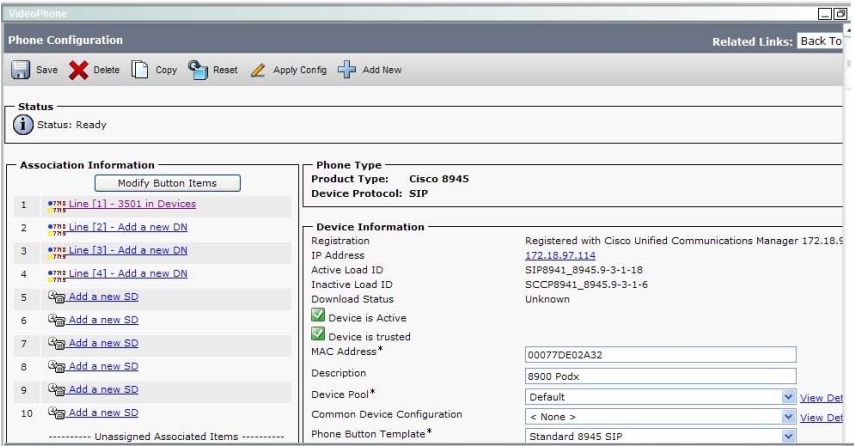Click the Reset toolbar label
This screenshot has width=854, height=446.
pos(225,70)
